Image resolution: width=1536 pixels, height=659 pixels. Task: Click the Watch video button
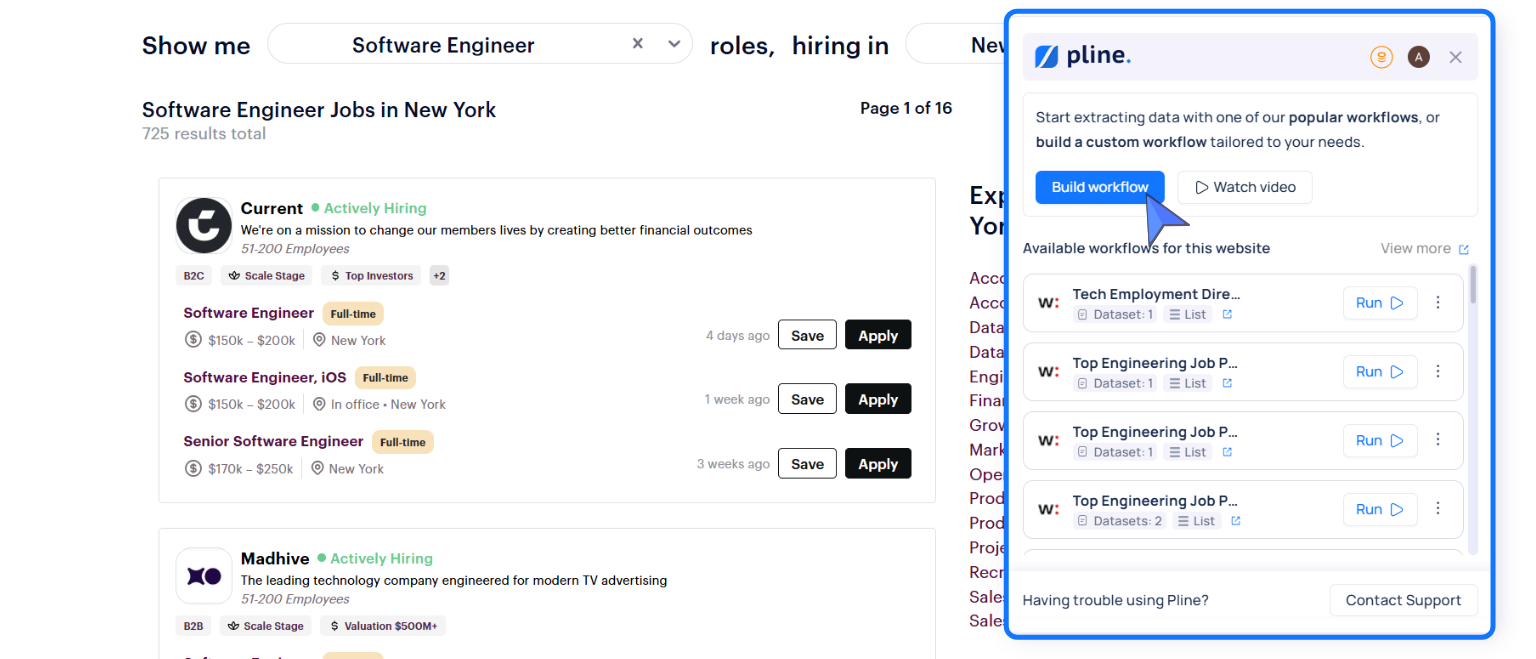(x=1245, y=187)
